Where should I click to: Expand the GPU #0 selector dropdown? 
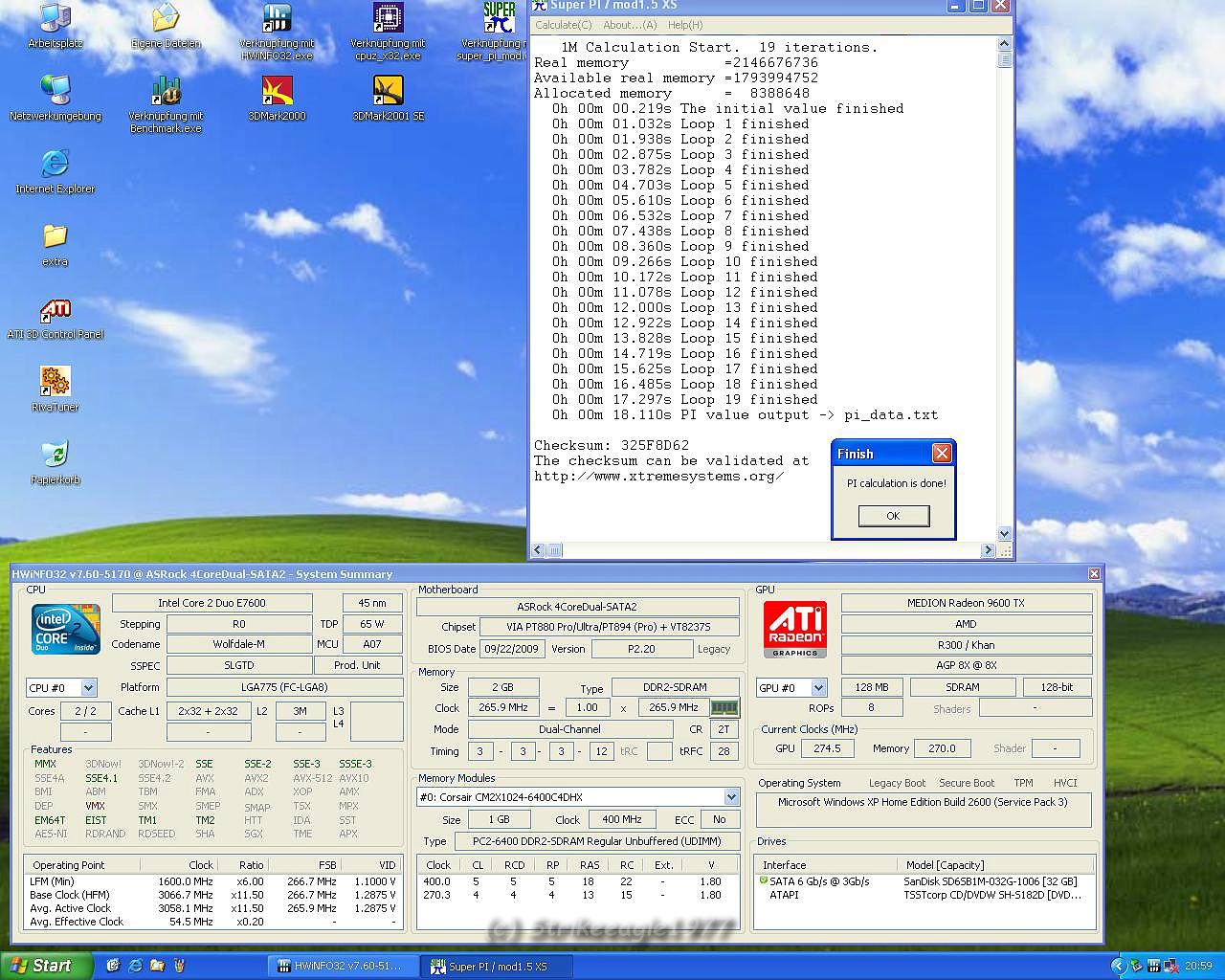[x=818, y=688]
